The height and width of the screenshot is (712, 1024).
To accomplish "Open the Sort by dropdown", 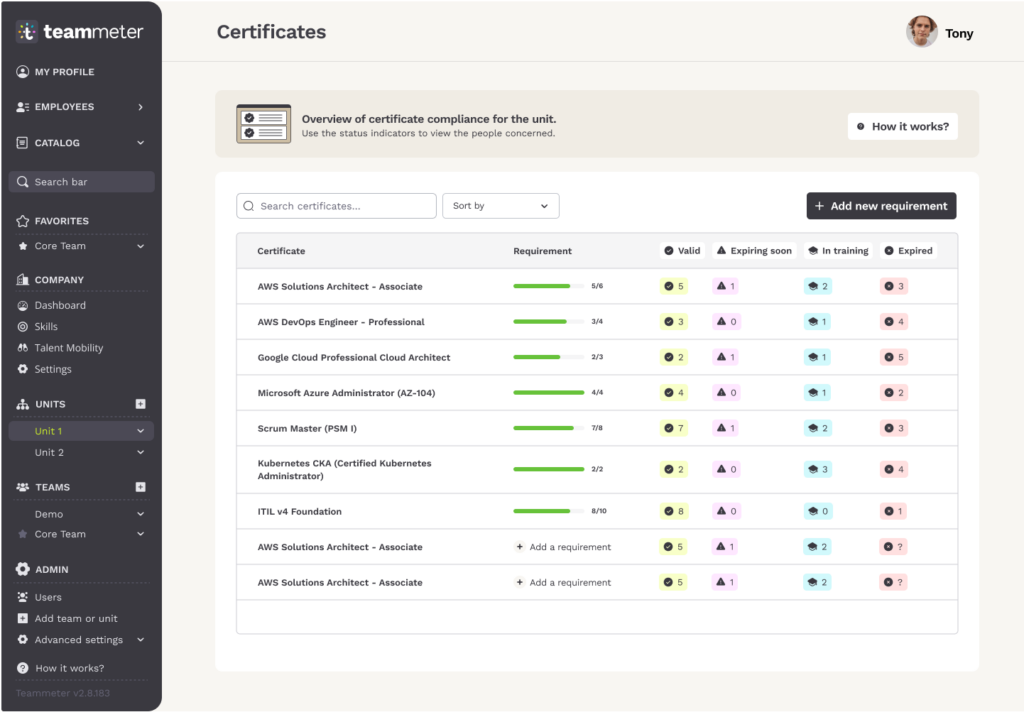I will [500, 206].
